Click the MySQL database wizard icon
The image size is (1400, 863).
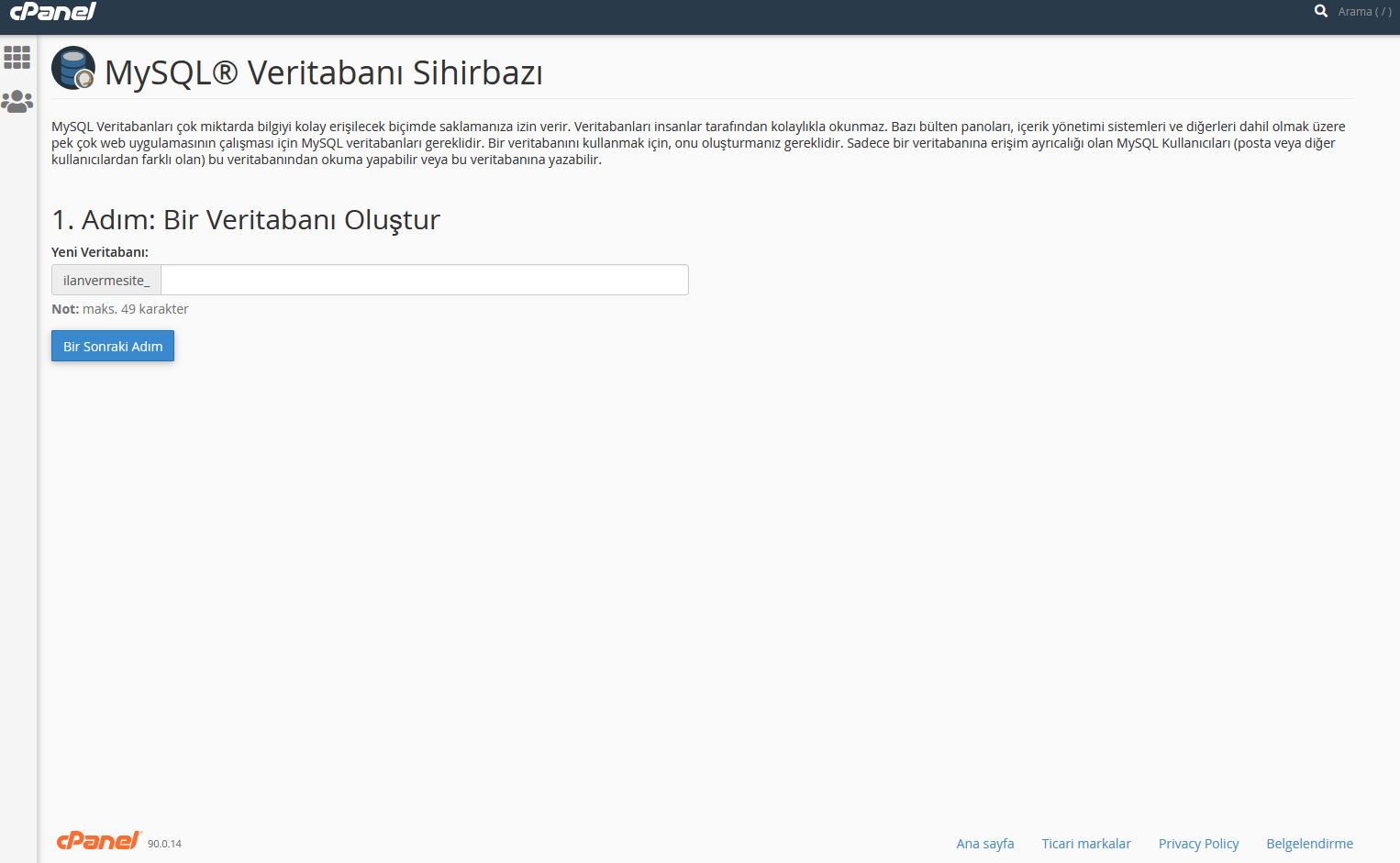tap(73, 69)
